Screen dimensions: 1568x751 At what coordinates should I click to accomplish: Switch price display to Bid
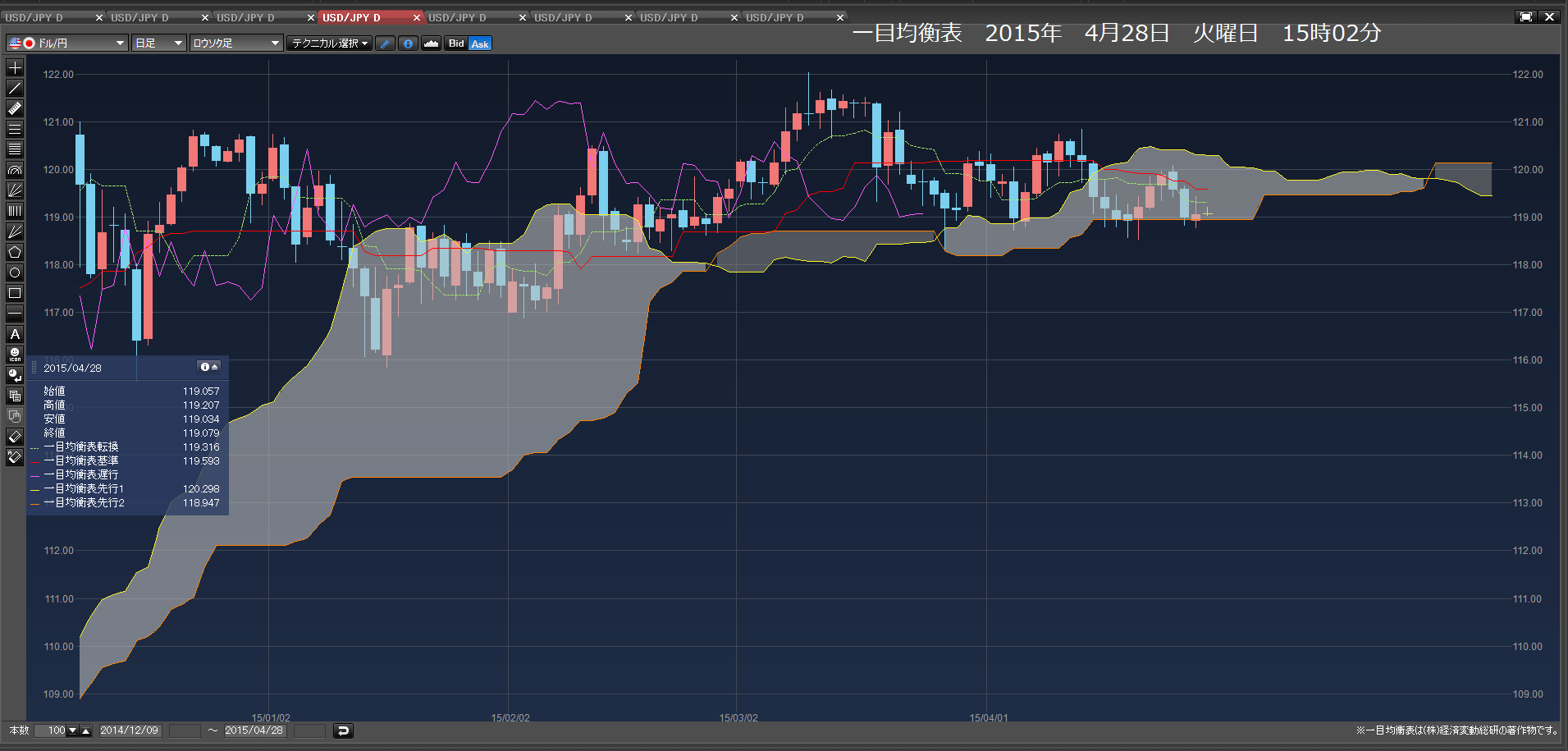pyautogui.click(x=456, y=44)
